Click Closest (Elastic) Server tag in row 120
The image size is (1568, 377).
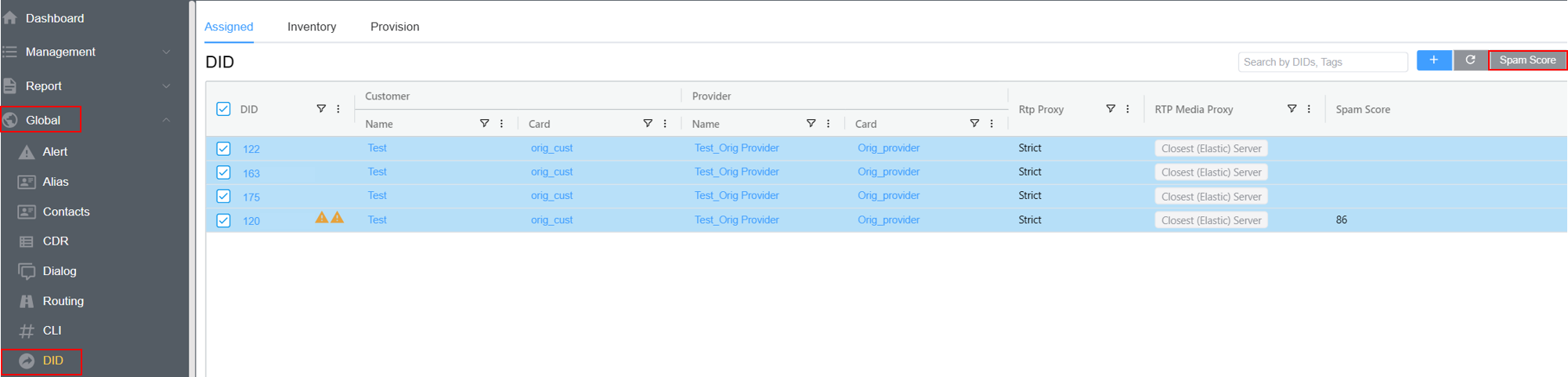[x=1211, y=220]
